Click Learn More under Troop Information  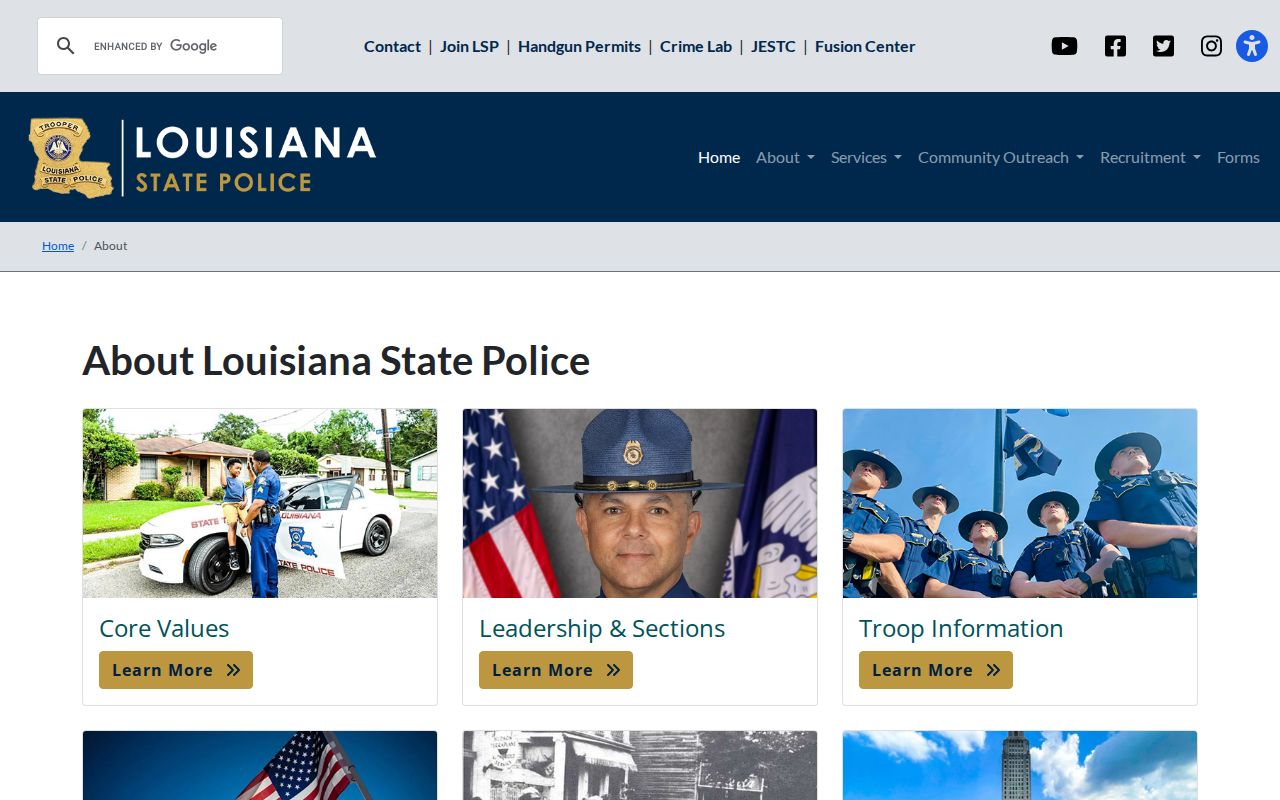pos(936,670)
